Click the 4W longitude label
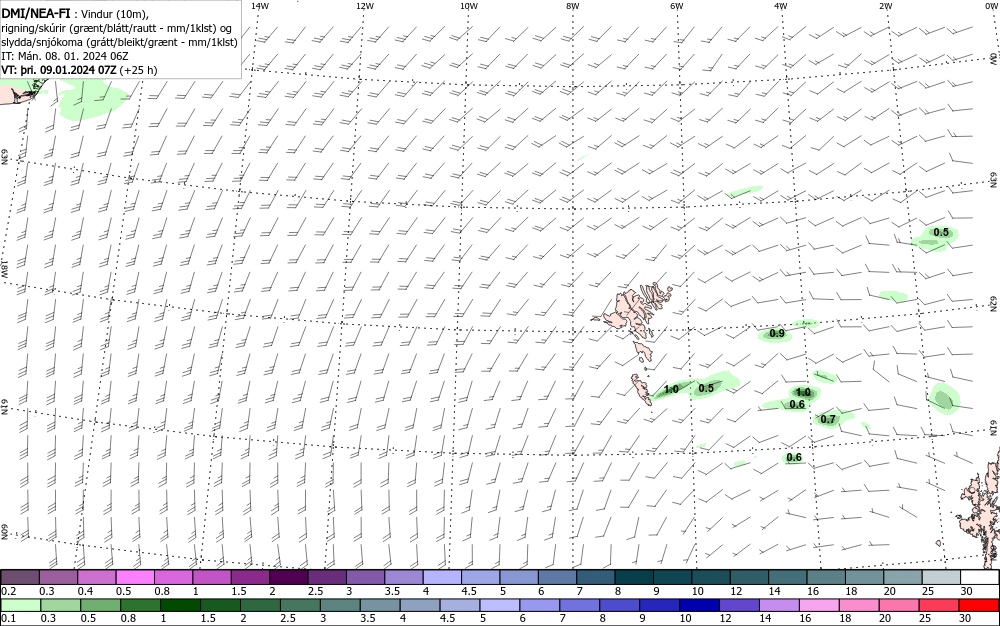The image size is (1000, 626). click(x=781, y=6)
